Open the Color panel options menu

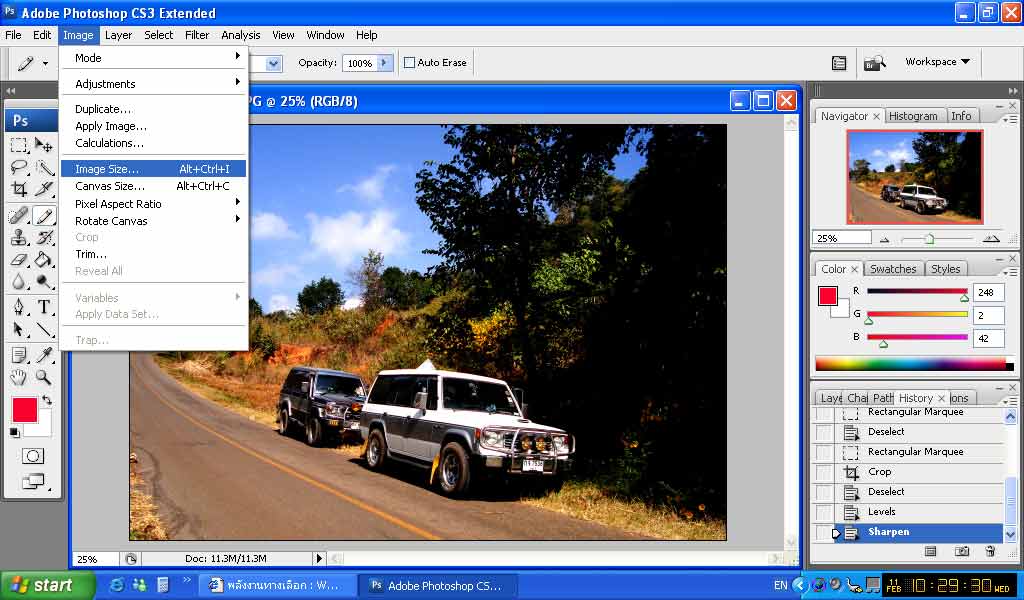(1010, 271)
